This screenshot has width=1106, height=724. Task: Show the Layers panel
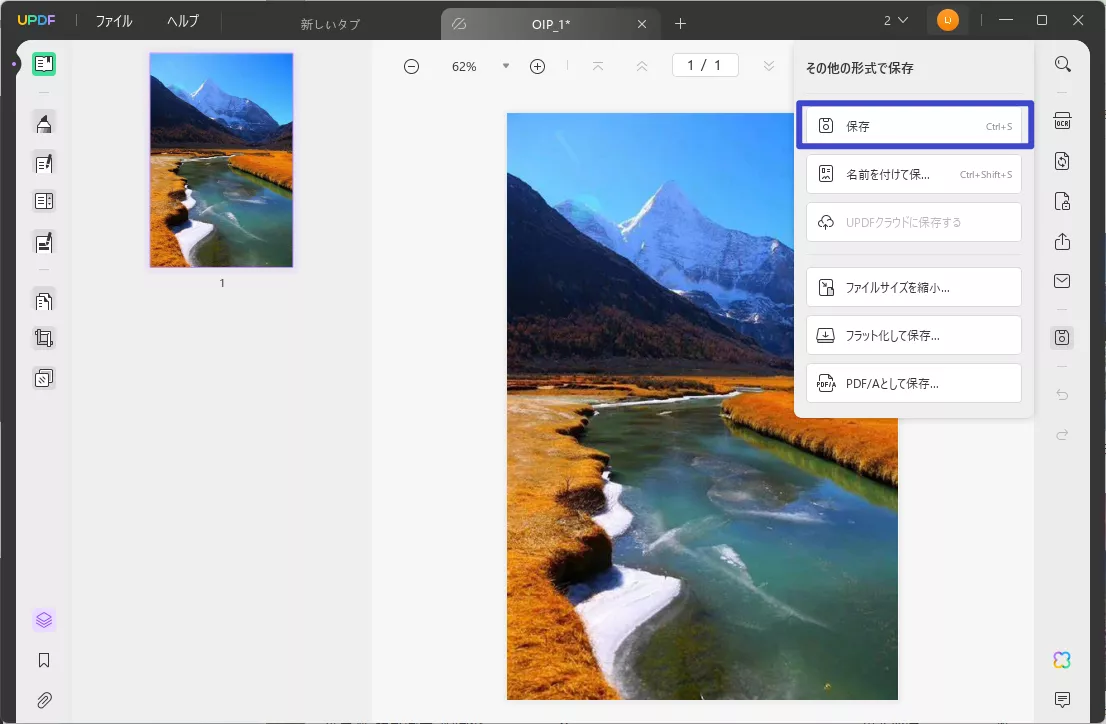[x=44, y=620]
